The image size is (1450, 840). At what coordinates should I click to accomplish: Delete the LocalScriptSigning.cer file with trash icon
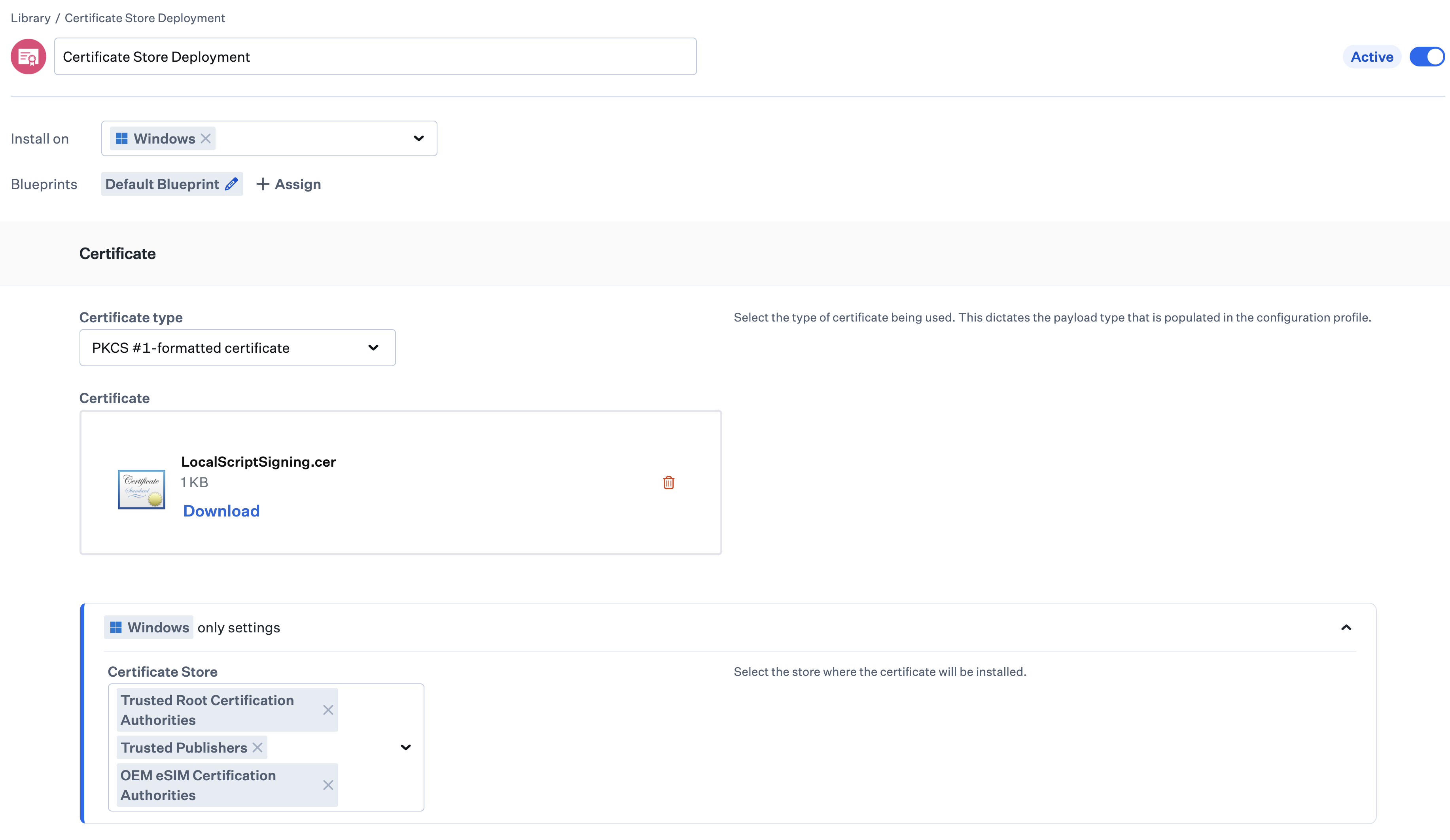[x=668, y=482]
